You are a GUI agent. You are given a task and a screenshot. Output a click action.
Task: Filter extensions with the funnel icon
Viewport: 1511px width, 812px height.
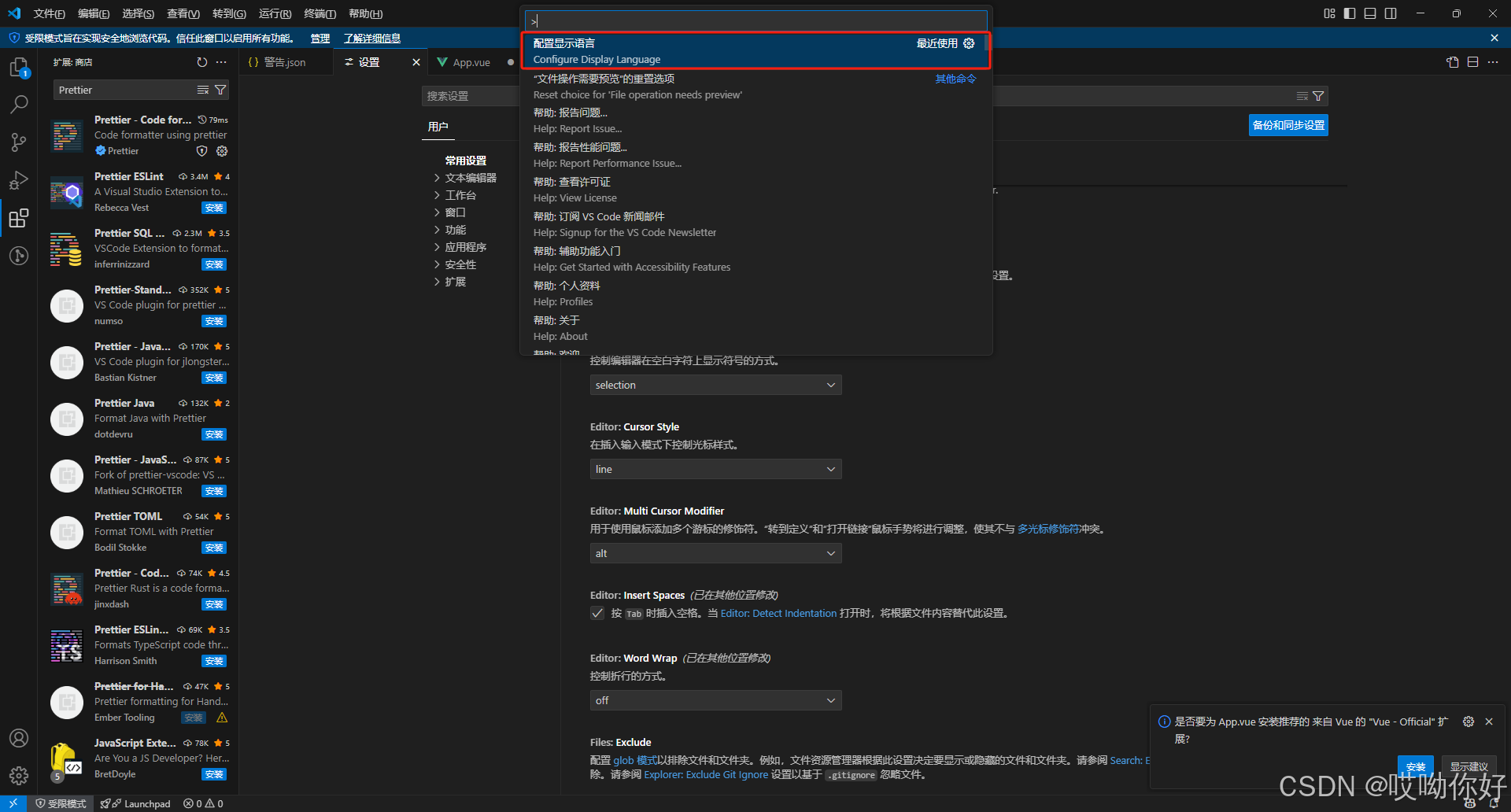coord(220,90)
